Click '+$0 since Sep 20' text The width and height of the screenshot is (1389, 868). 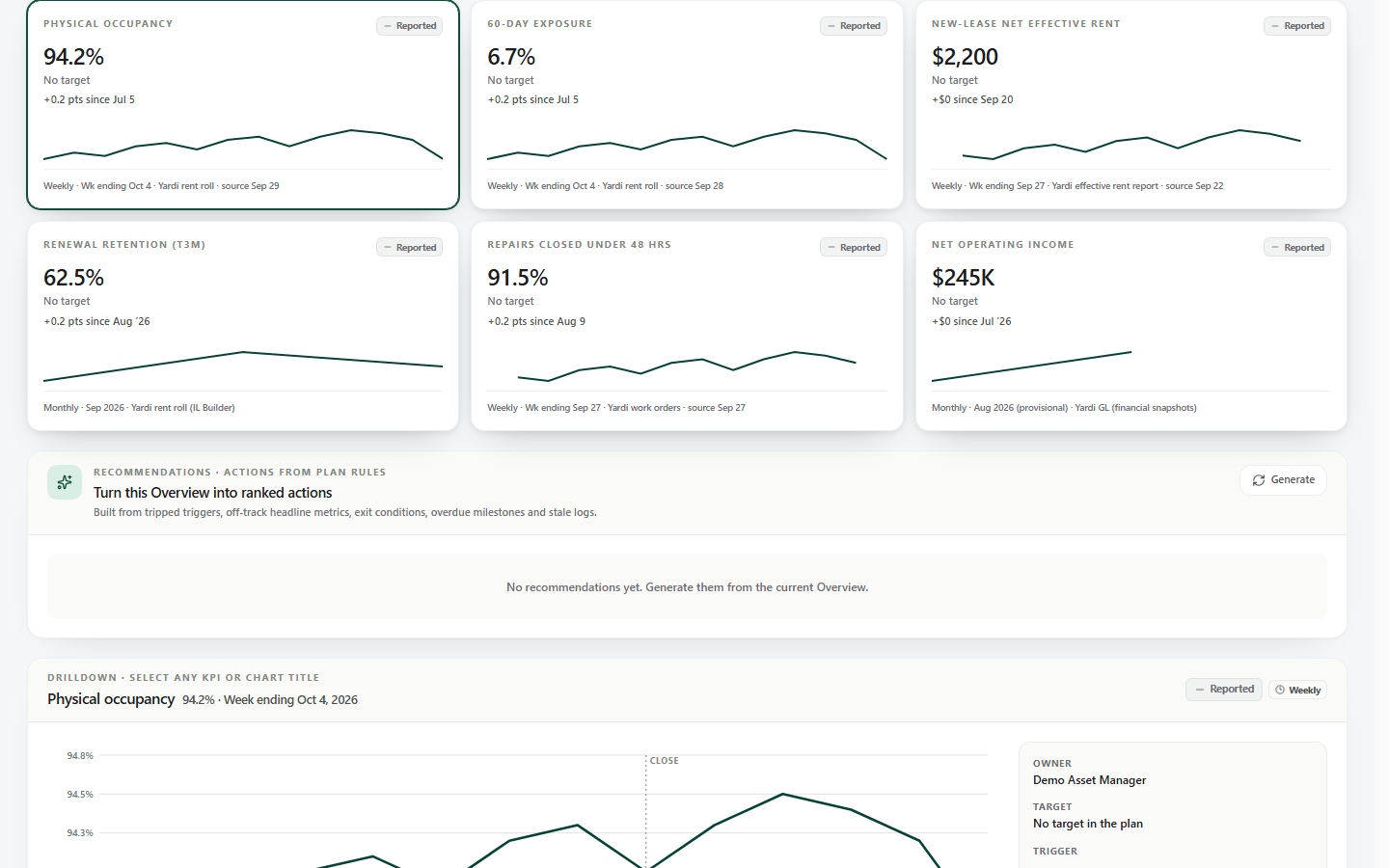click(x=972, y=99)
